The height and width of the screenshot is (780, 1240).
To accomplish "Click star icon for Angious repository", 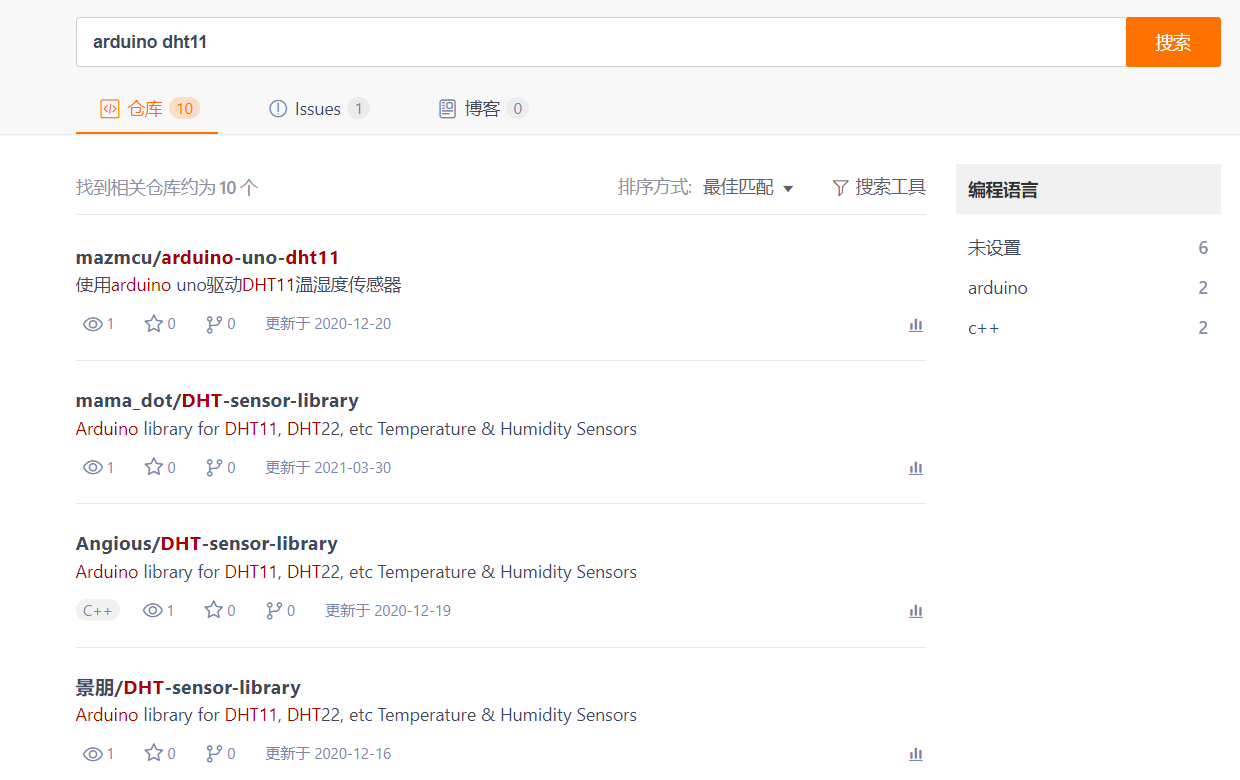I will 213,610.
